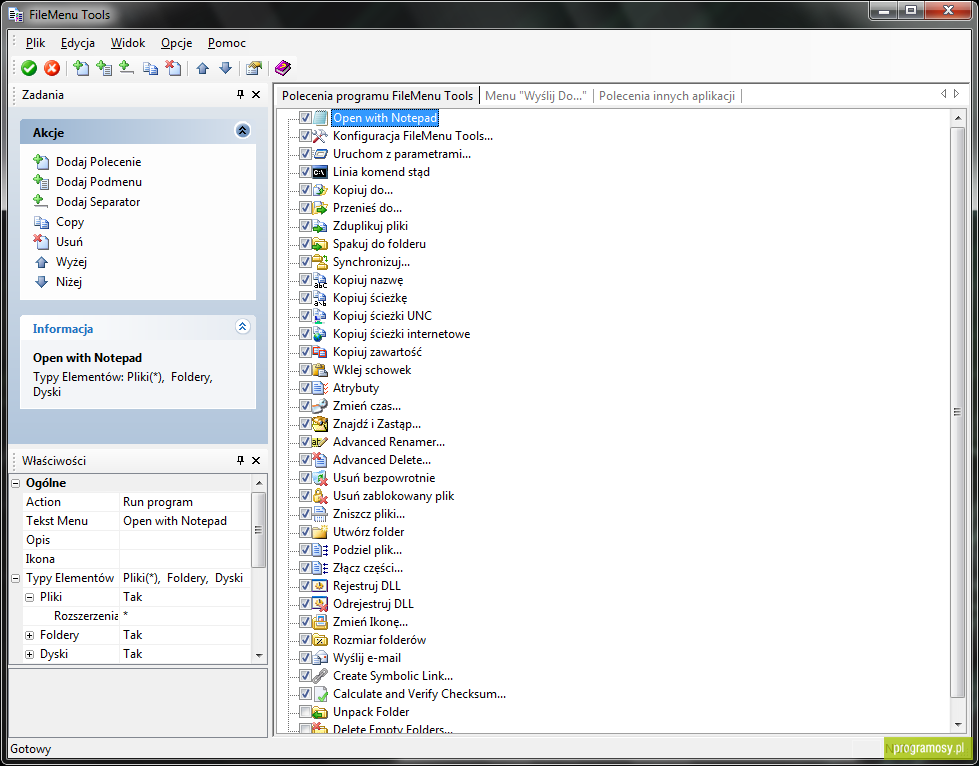Image resolution: width=979 pixels, height=766 pixels.
Task: Close the Zadania panel
Action: pos(256,94)
